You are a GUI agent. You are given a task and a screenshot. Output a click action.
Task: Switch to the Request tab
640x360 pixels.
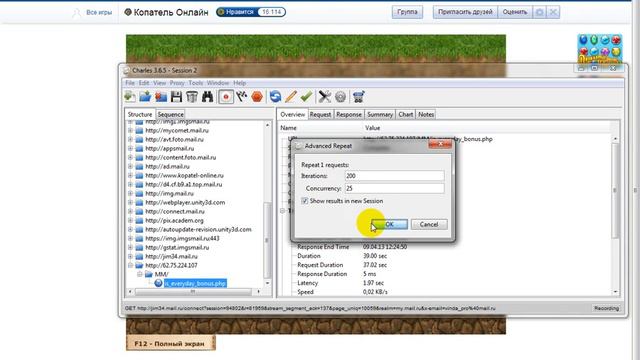(x=320, y=114)
